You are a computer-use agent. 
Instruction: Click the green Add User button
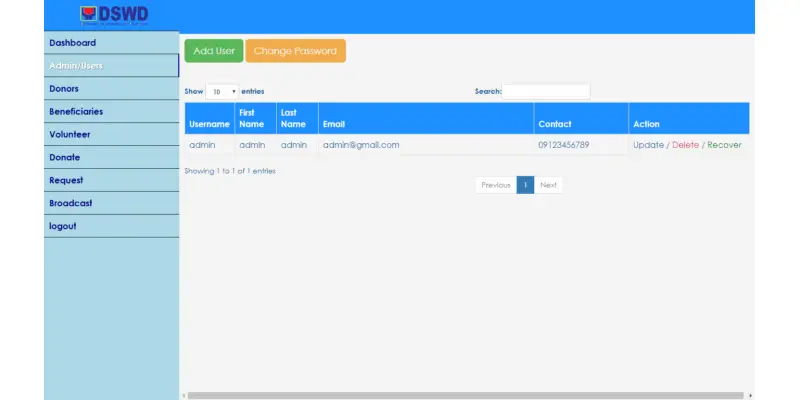(214, 51)
